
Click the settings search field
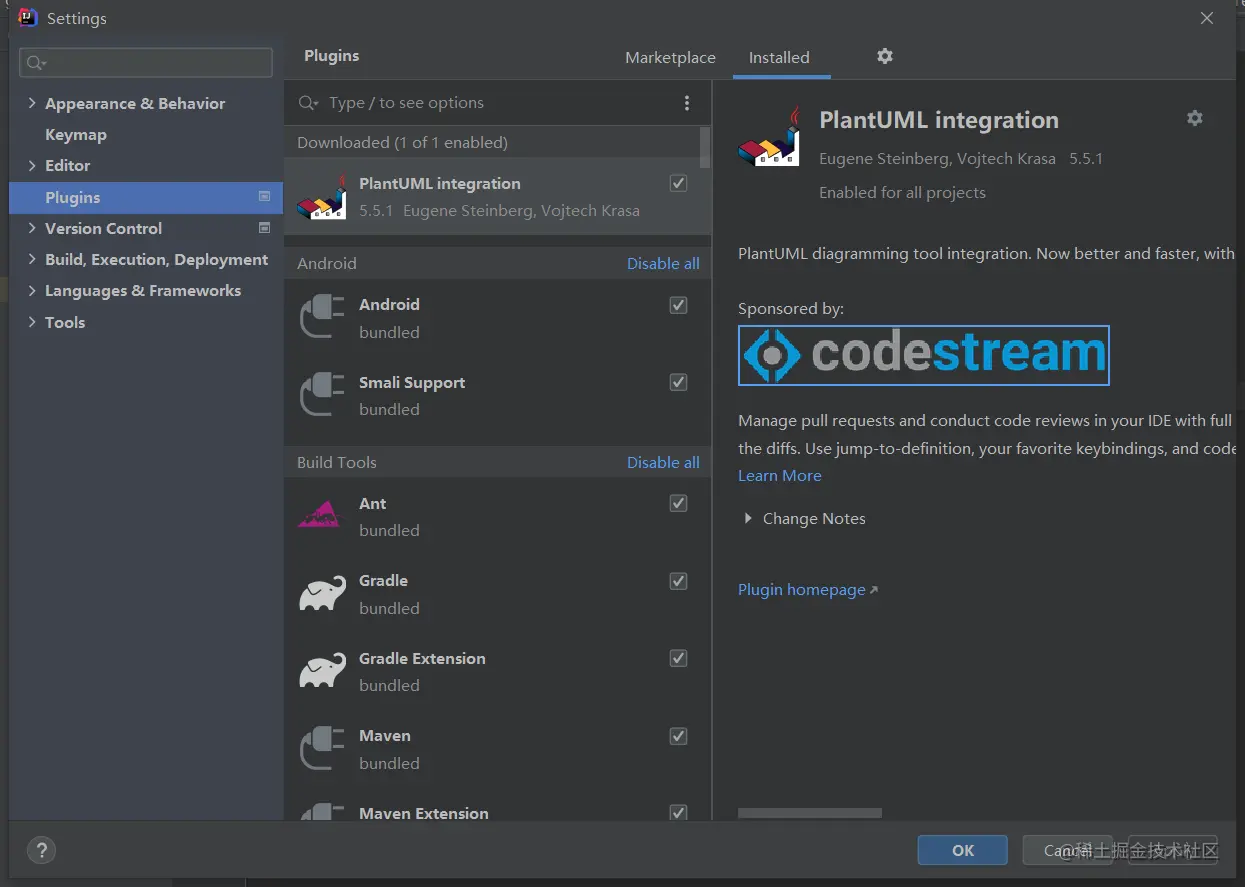(x=146, y=63)
